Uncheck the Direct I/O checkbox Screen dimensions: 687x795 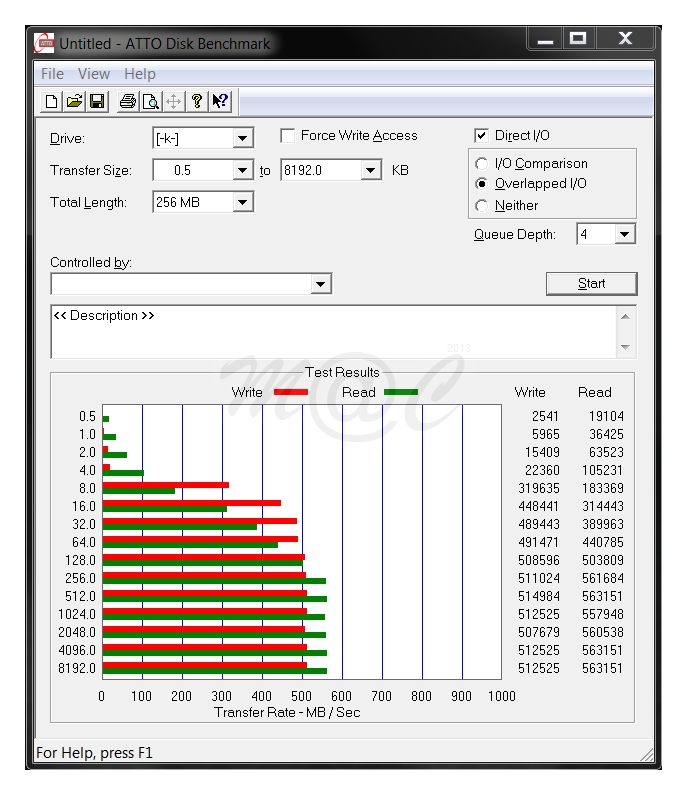(481, 135)
